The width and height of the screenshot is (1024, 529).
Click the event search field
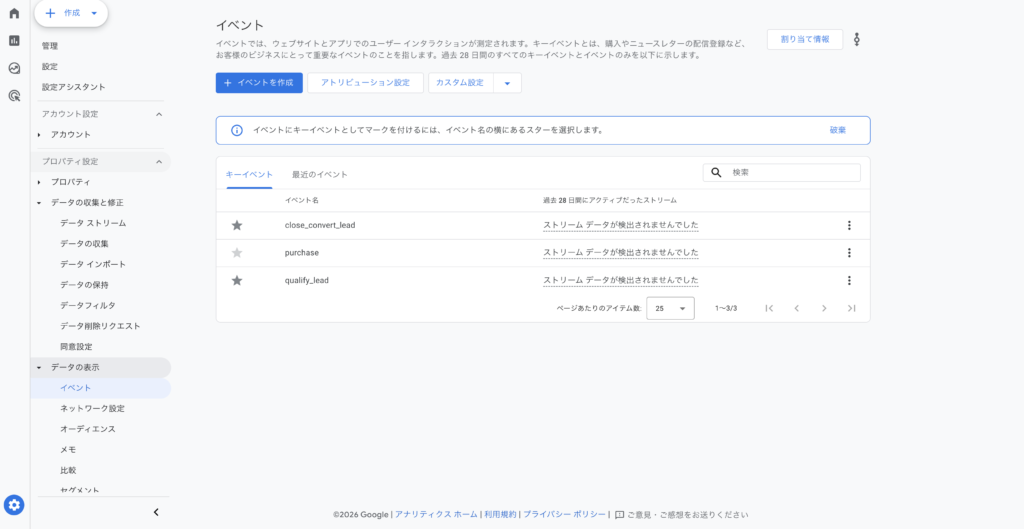click(790, 173)
